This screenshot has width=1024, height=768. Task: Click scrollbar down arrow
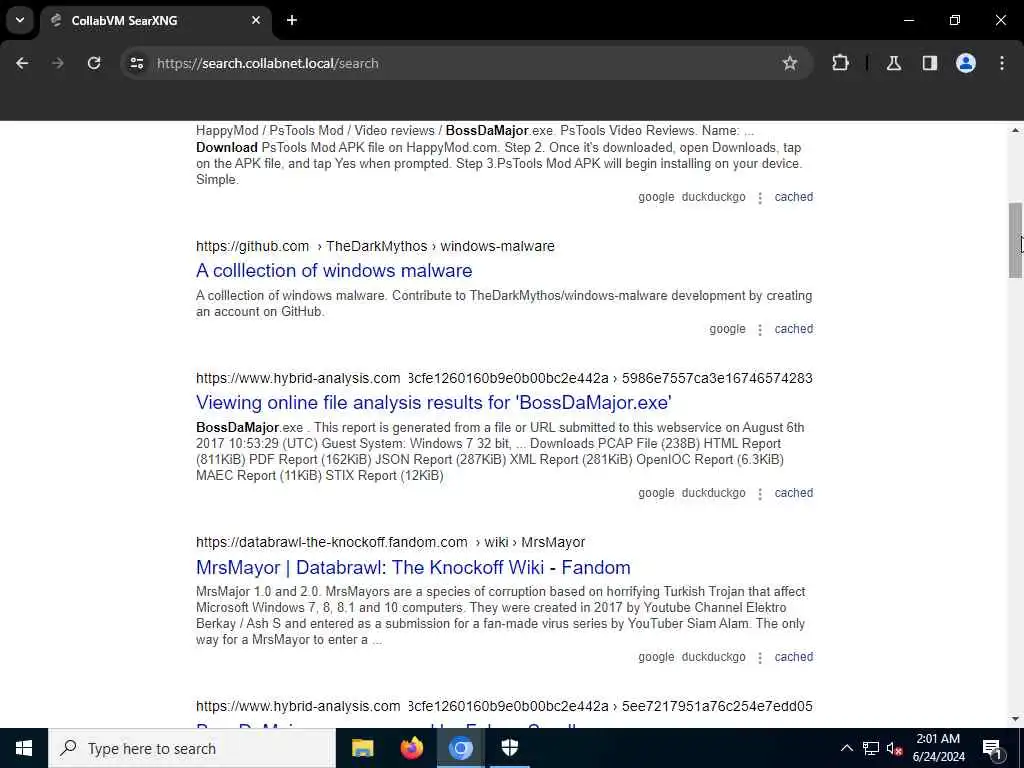point(1015,719)
